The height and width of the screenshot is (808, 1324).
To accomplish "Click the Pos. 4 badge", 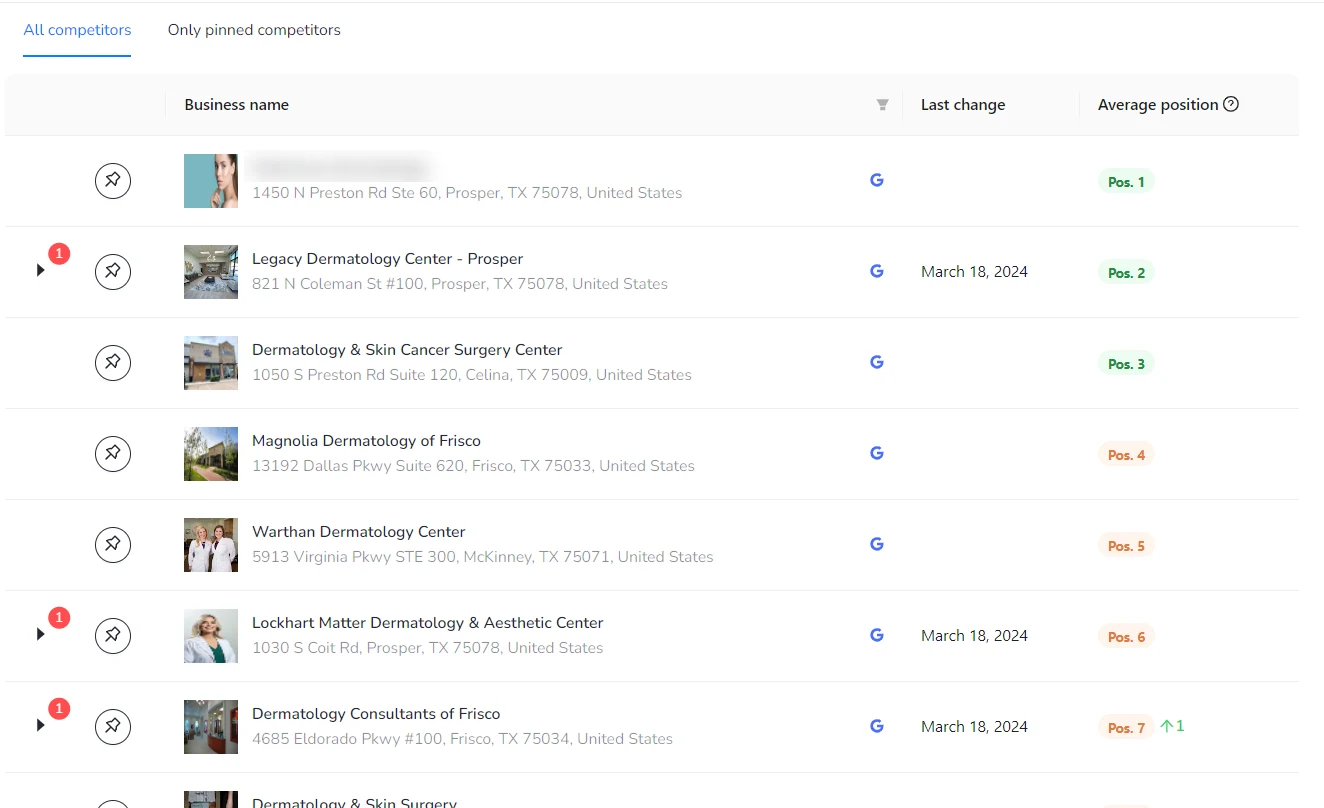I will [x=1126, y=455].
